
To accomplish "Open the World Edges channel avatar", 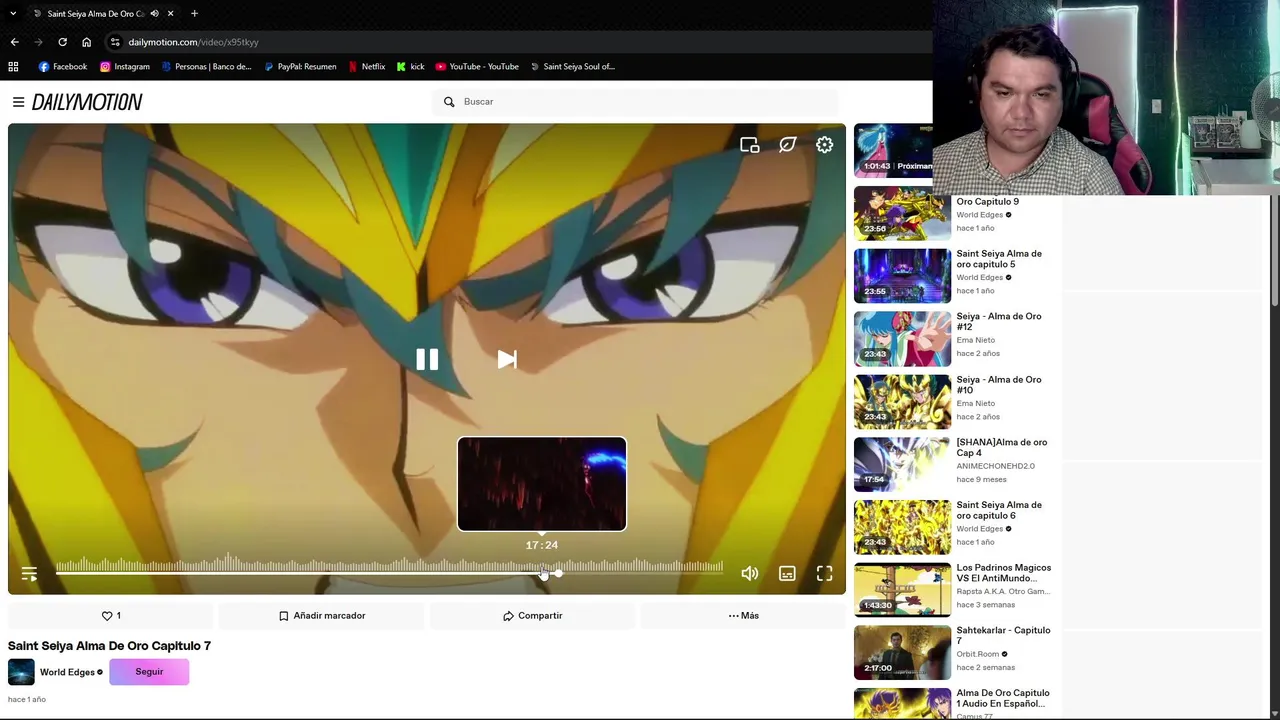I will point(21,672).
